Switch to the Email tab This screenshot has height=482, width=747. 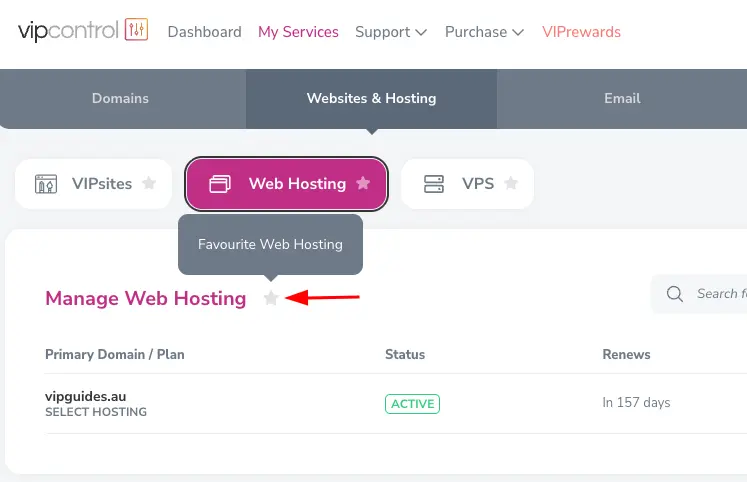[622, 98]
